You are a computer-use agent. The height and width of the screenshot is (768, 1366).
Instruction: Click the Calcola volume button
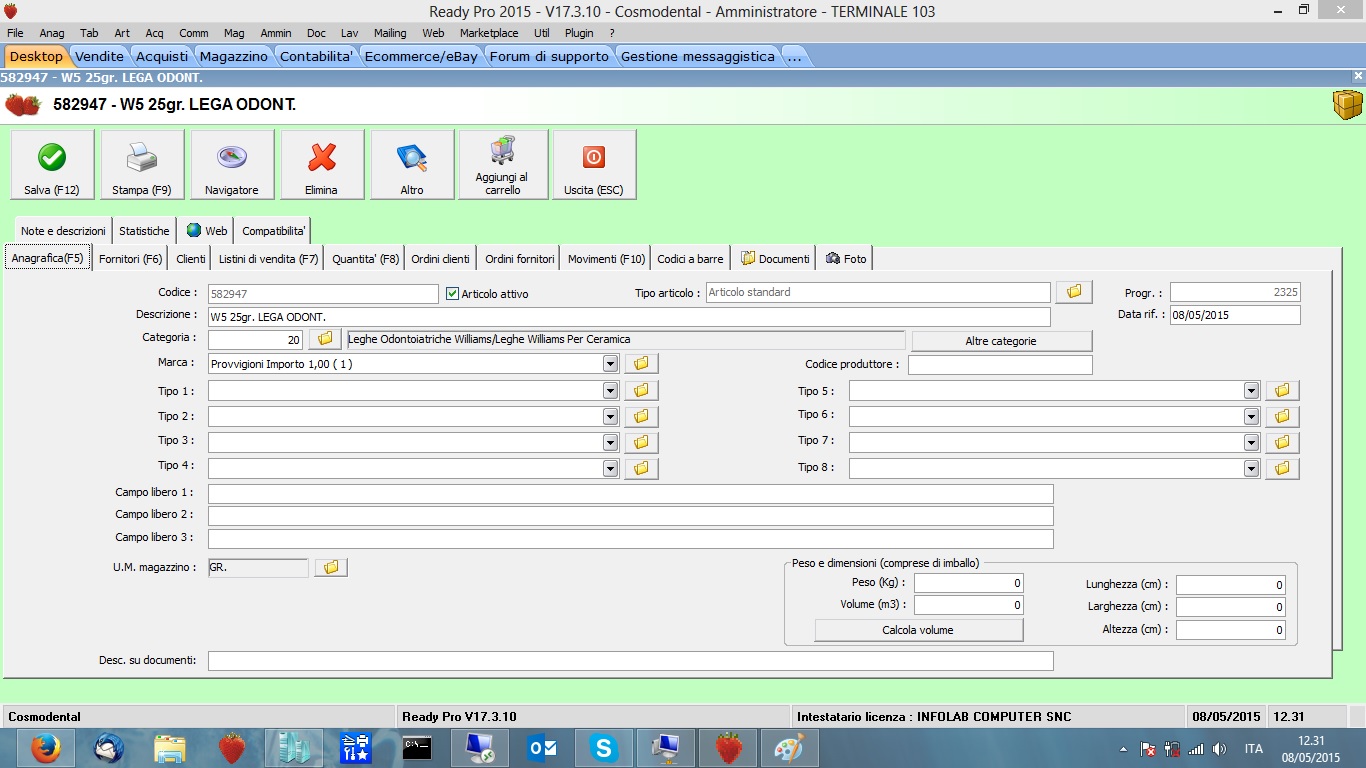[918, 630]
